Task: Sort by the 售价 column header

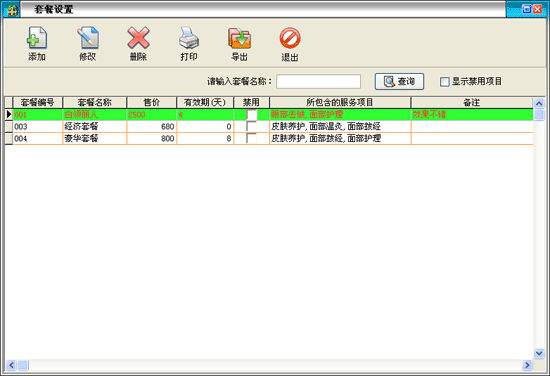Action: (x=152, y=102)
